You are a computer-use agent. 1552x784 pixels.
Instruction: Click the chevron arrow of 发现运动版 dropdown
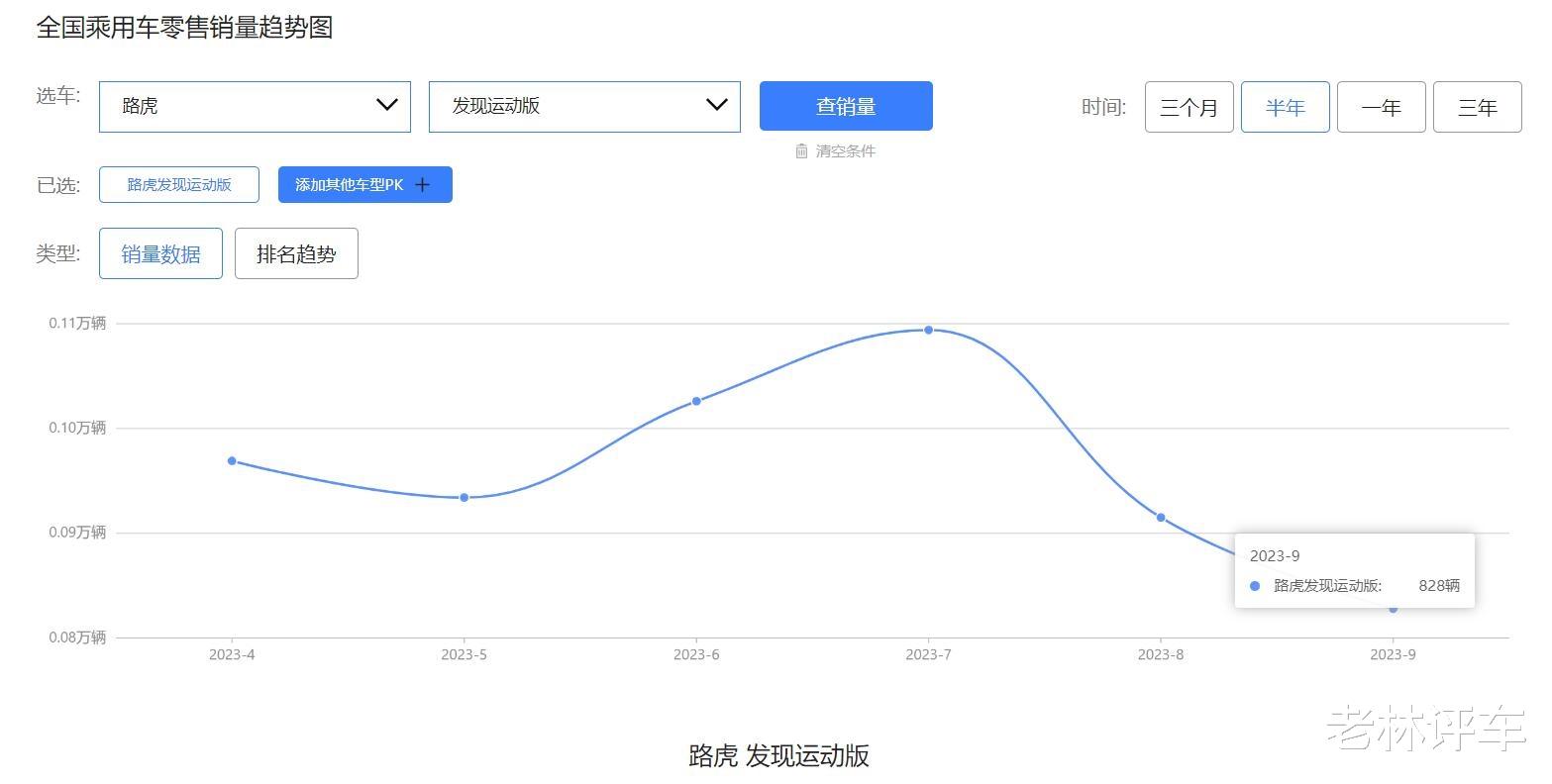(x=717, y=105)
